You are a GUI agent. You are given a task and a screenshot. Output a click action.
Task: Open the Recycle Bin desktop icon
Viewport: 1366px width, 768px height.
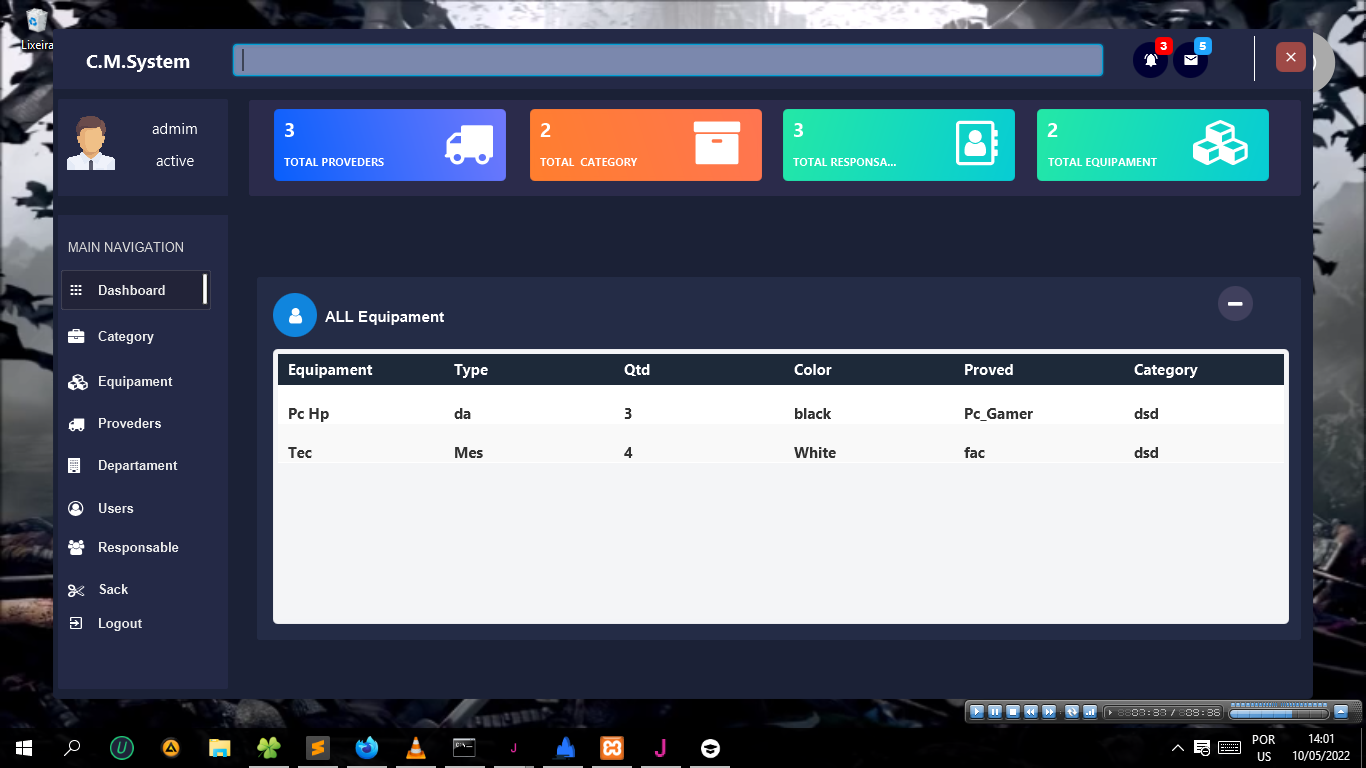click(36, 29)
